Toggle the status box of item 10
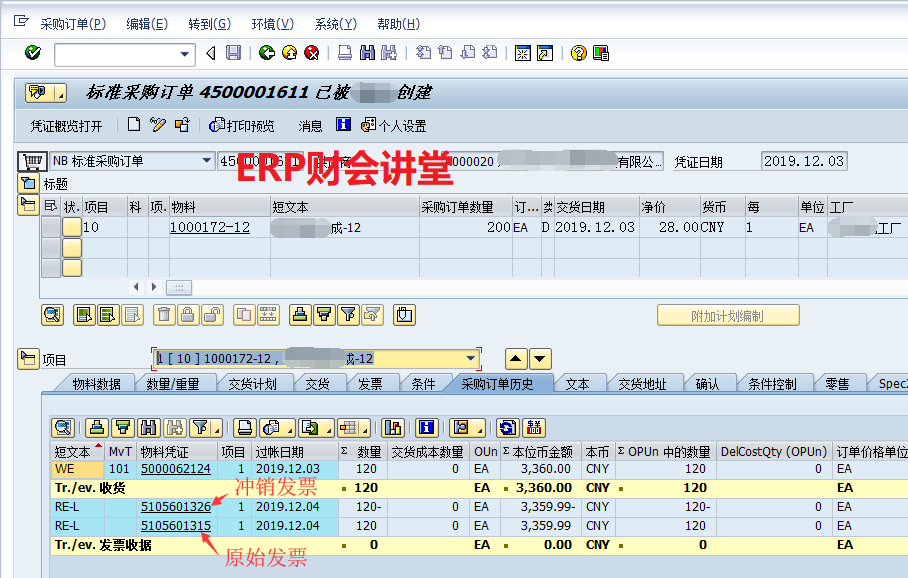The height and width of the screenshot is (578, 908). pos(71,228)
